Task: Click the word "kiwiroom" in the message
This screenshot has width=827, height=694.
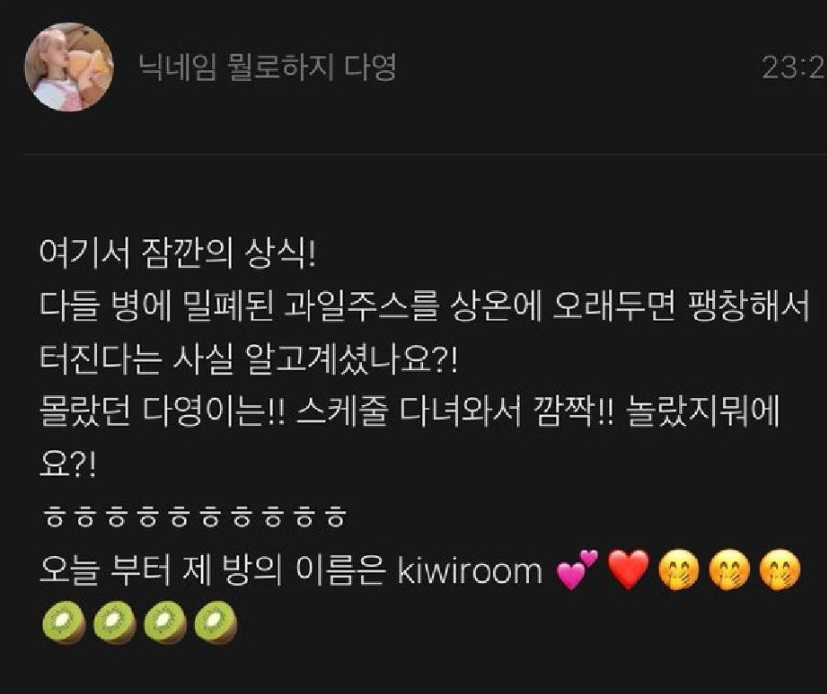Action: 470,570
